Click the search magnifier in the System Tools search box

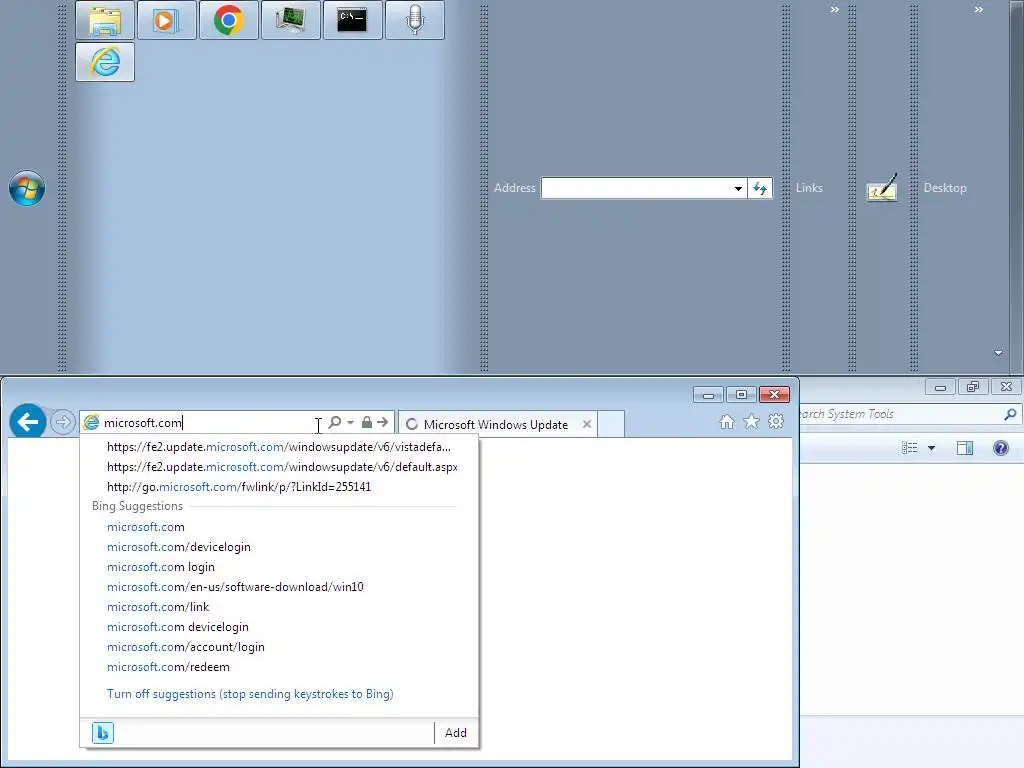[1010, 414]
